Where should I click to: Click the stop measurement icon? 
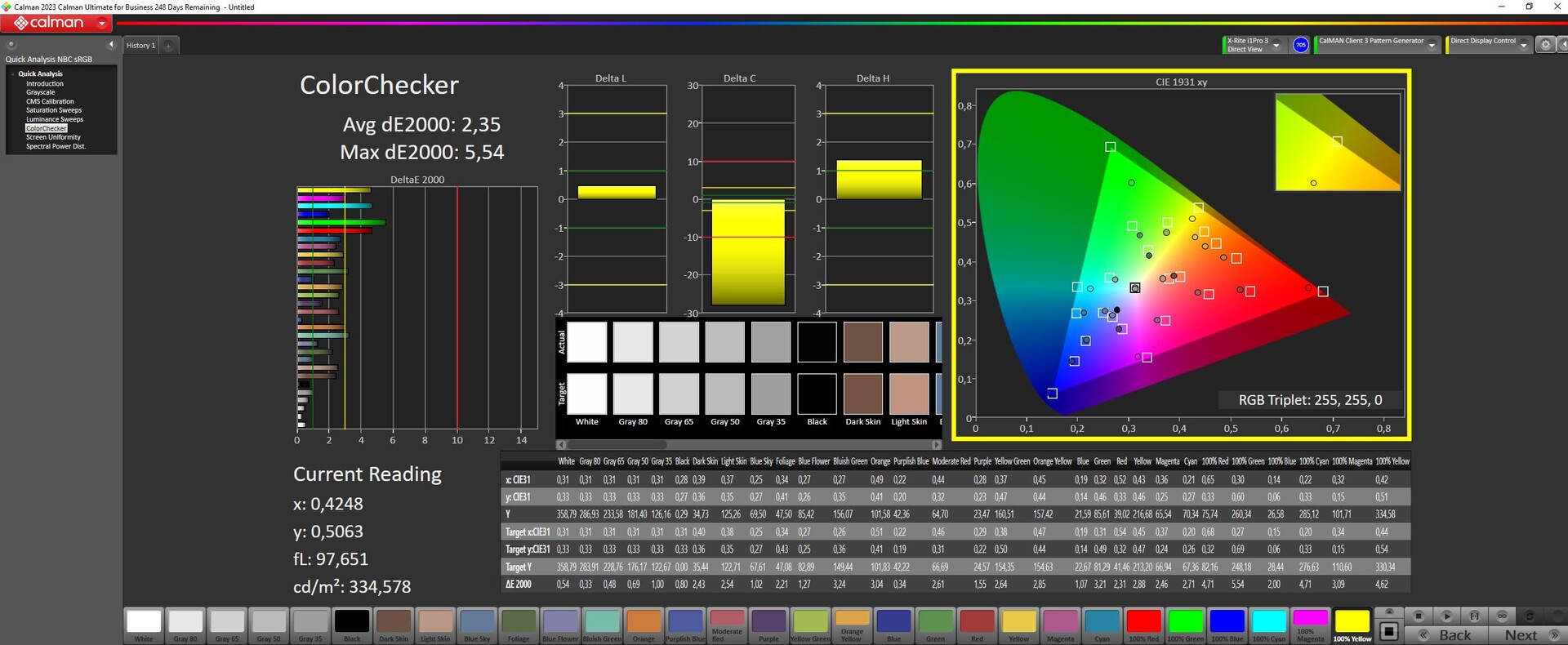click(x=1419, y=616)
